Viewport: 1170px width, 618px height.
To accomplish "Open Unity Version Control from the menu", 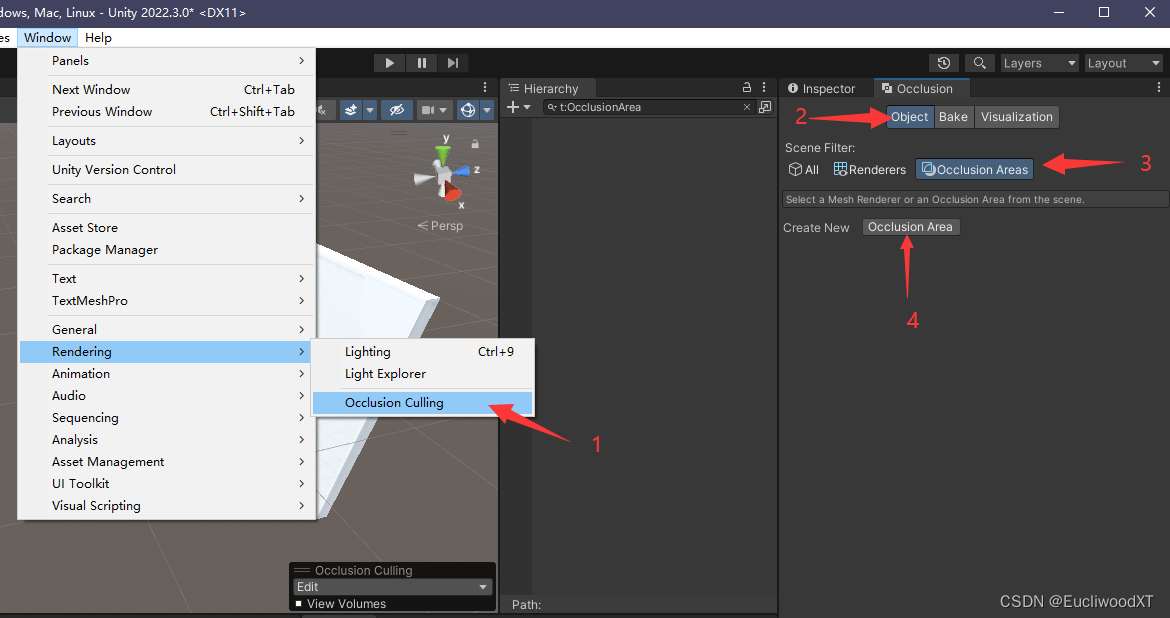I will coord(168,170).
